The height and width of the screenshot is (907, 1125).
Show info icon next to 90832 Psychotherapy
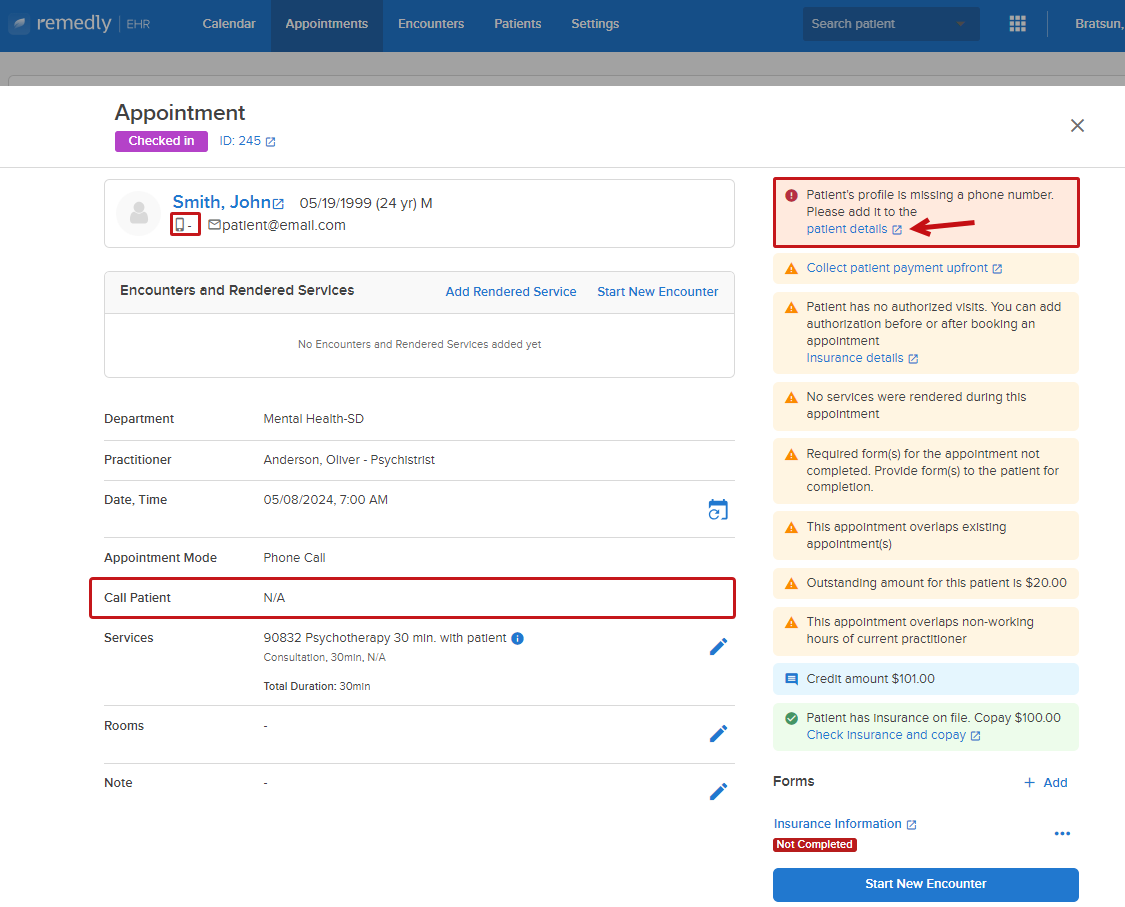(x=517, y=639)
